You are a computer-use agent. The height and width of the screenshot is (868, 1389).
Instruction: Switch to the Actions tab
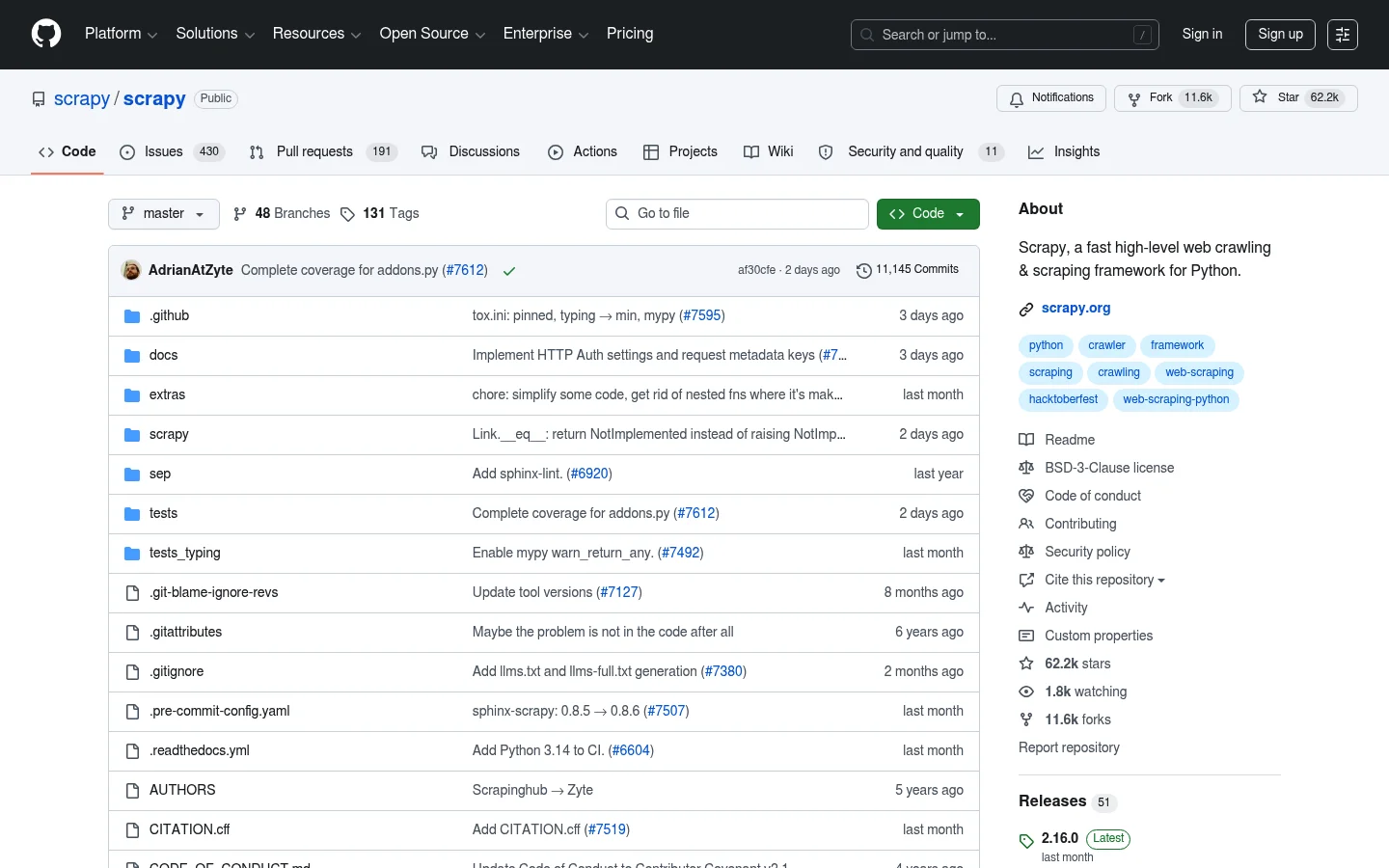tap(583, 151)
